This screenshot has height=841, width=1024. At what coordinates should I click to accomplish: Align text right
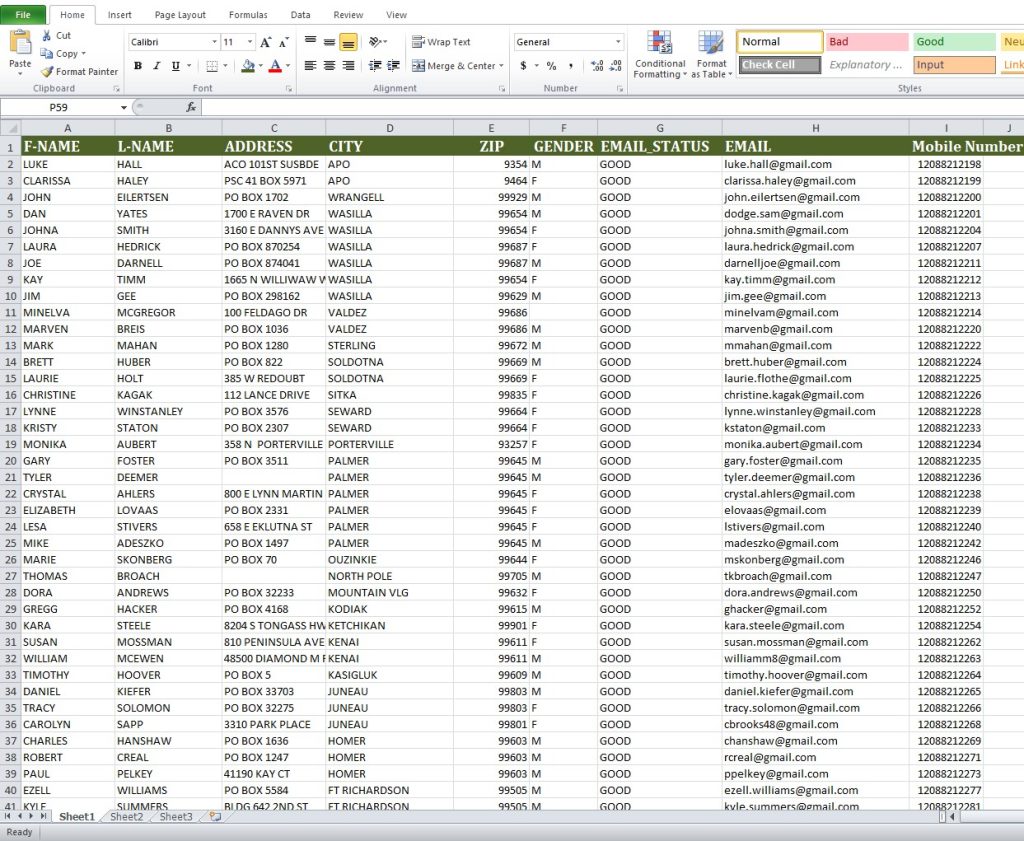(349, 66)
